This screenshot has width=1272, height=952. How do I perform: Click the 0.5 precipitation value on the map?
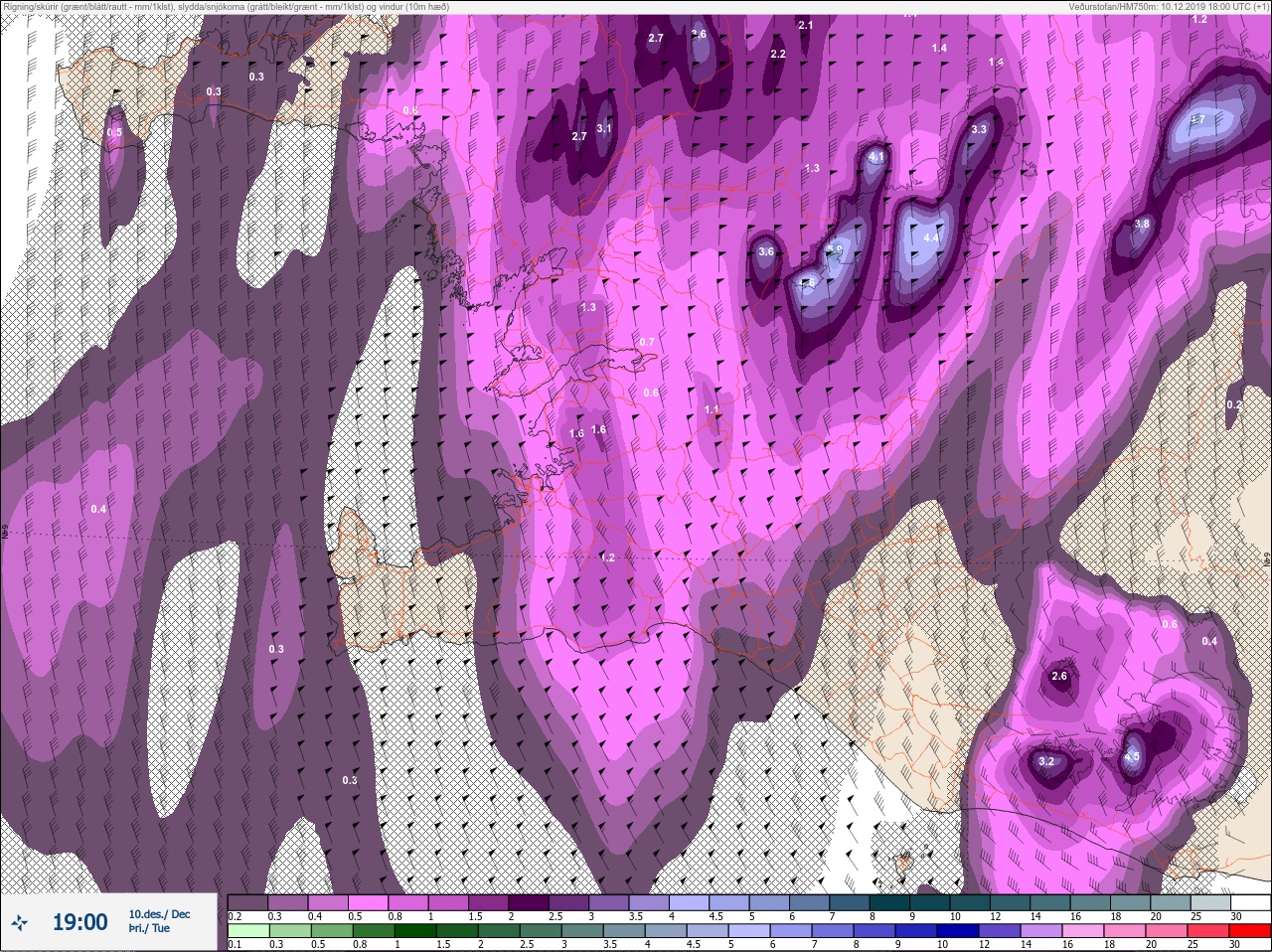pos(114,132)
